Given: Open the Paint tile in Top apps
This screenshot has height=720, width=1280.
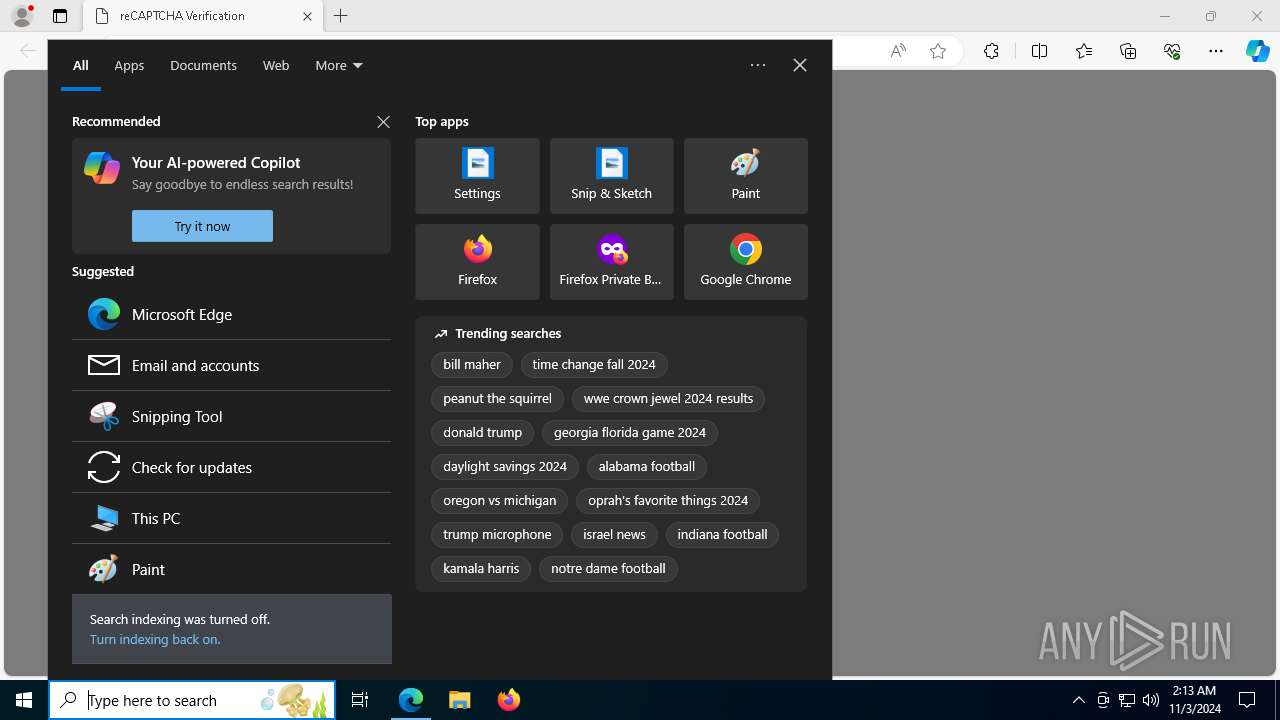Looking at the screenshot, I should [x=745, y=176].
